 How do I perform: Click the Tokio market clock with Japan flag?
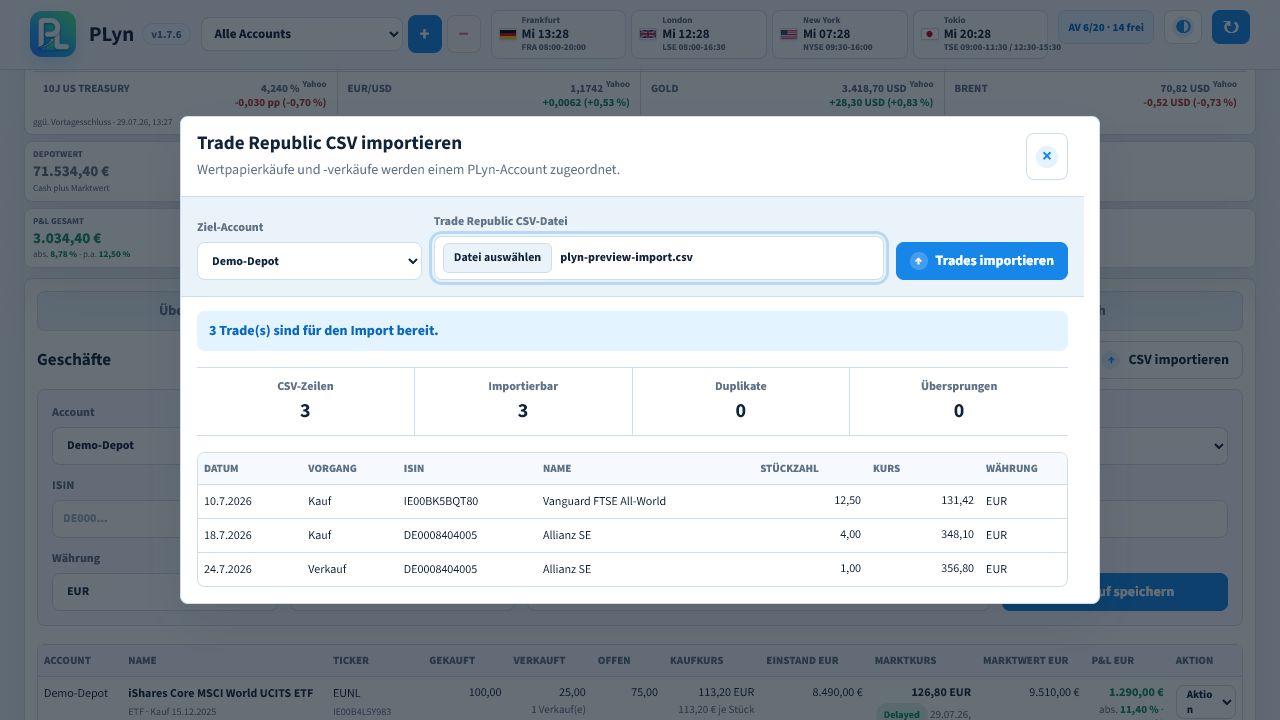click(x=981, y=34)
